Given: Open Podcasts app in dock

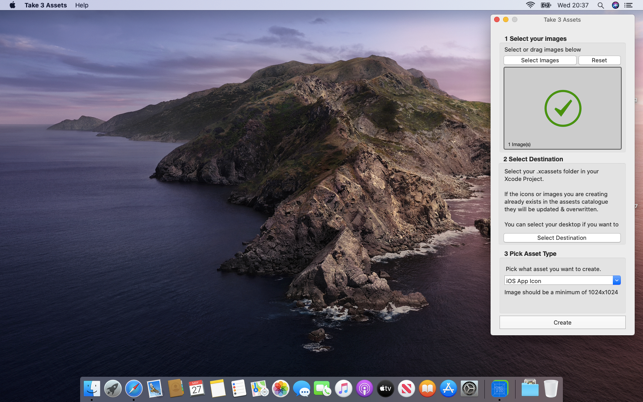Looking at the screenshot, I should (x=364, y=388).
